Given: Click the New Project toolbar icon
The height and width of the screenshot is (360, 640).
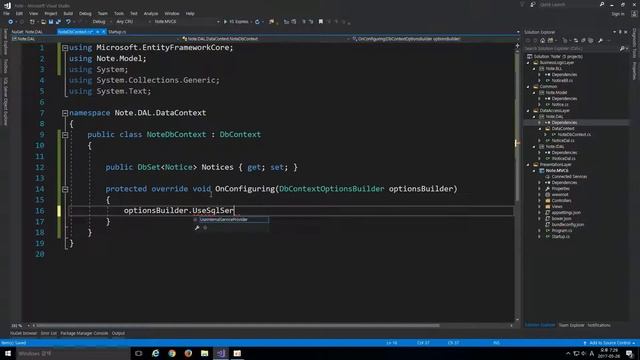Looking at the screenshot, I should pyautogui.click(x=32, y=22).
